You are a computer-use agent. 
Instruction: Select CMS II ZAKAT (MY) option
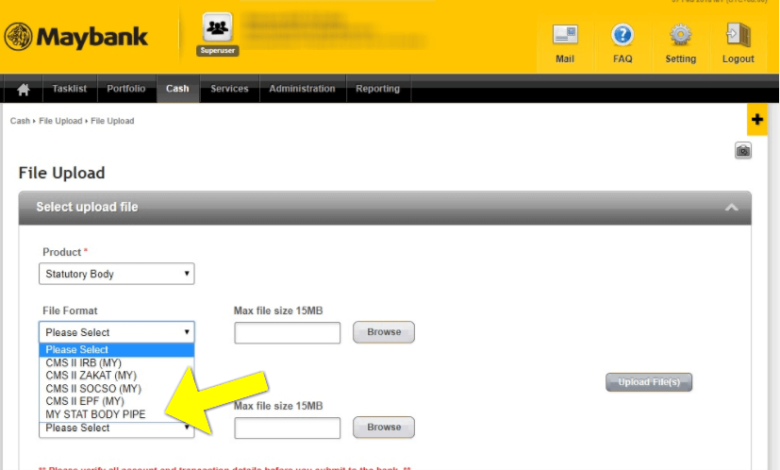coord(117,376)
